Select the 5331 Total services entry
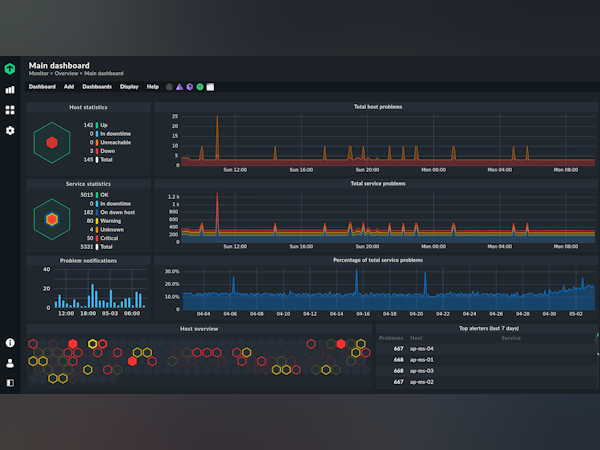Screen dimensions: 600x450 96,247
